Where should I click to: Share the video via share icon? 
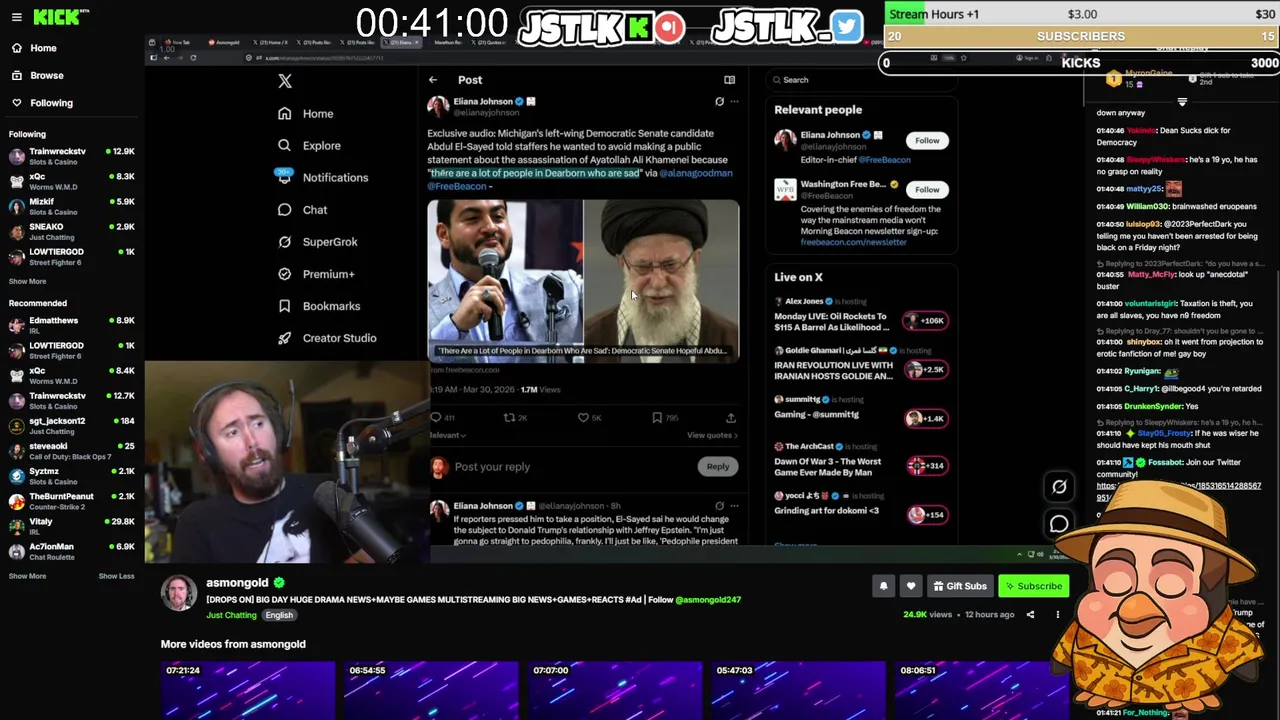click(1030, 615)
